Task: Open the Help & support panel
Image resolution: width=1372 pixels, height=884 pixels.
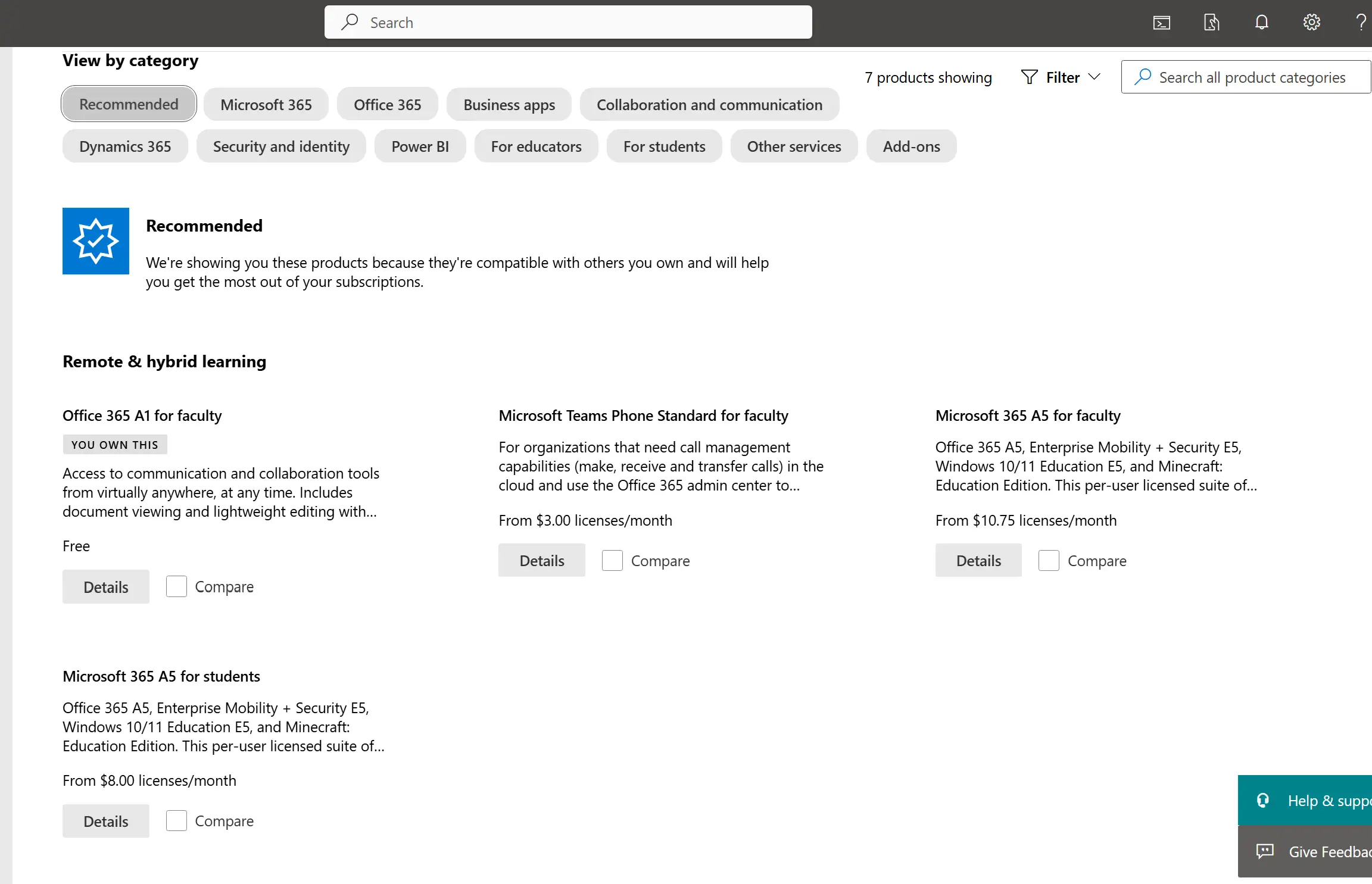Action: (1305, 800)
